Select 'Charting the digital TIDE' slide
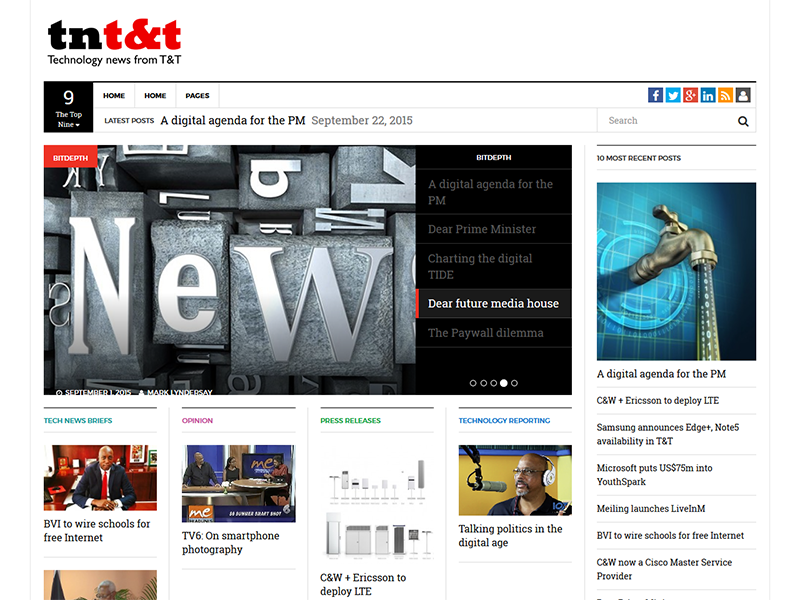This screenshot has width=800, height=600. 493,266
